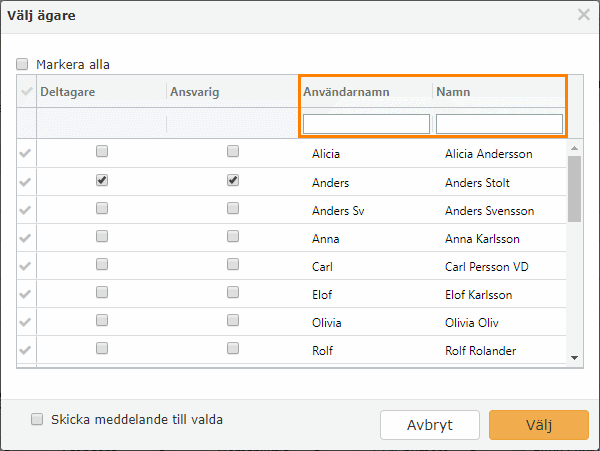Sort by the Namn column header
The image size is (600, 451).
(x=453, y=92)
